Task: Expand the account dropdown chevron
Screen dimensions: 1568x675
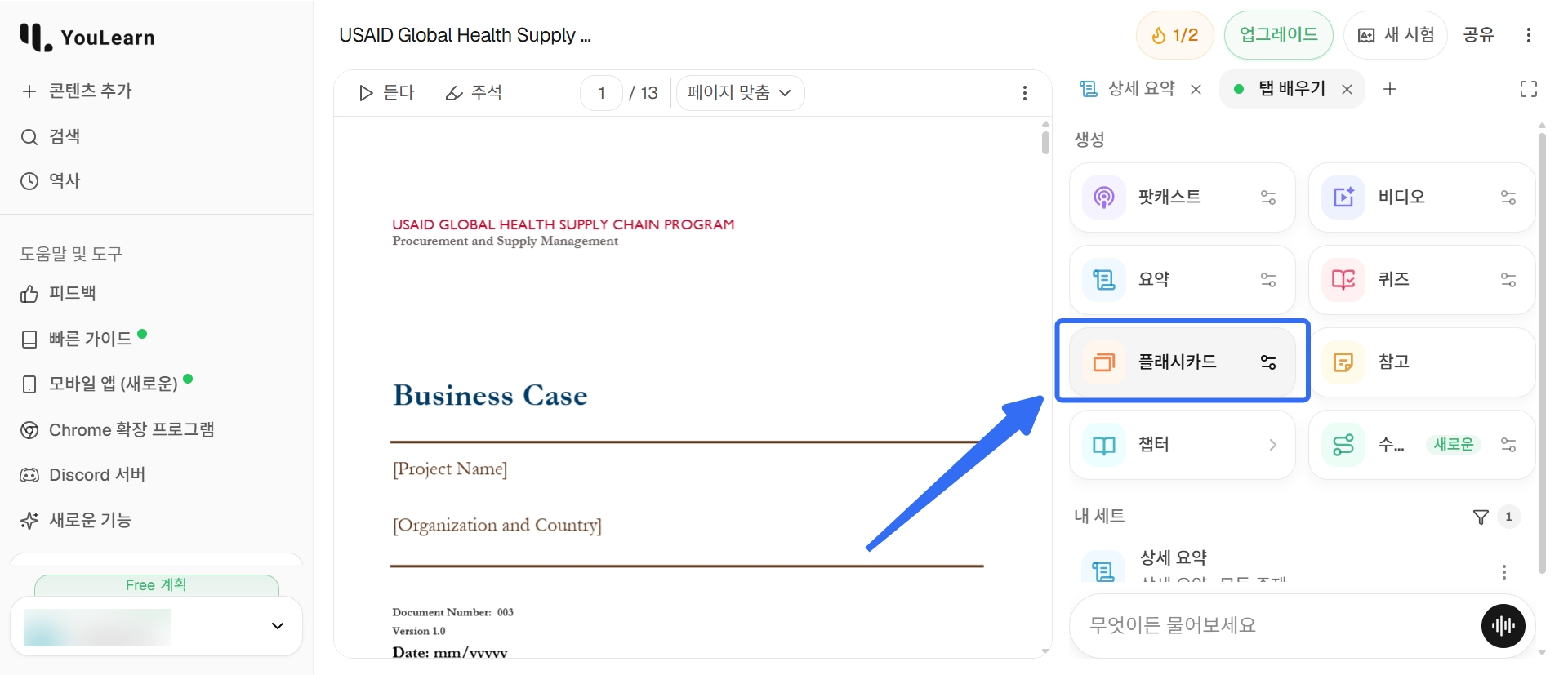Action: click(278, 626)
